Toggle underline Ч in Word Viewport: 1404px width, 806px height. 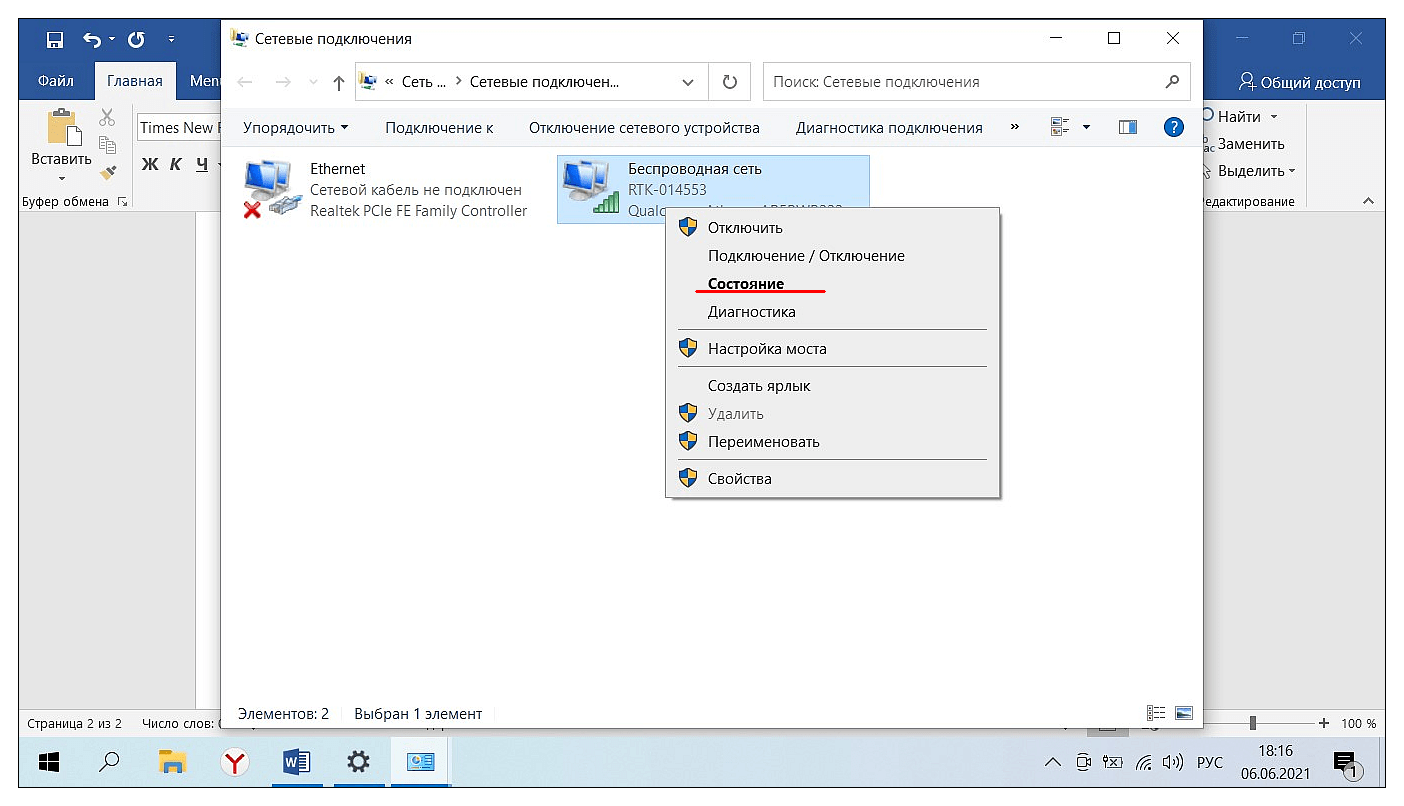(x=202, y=164)
